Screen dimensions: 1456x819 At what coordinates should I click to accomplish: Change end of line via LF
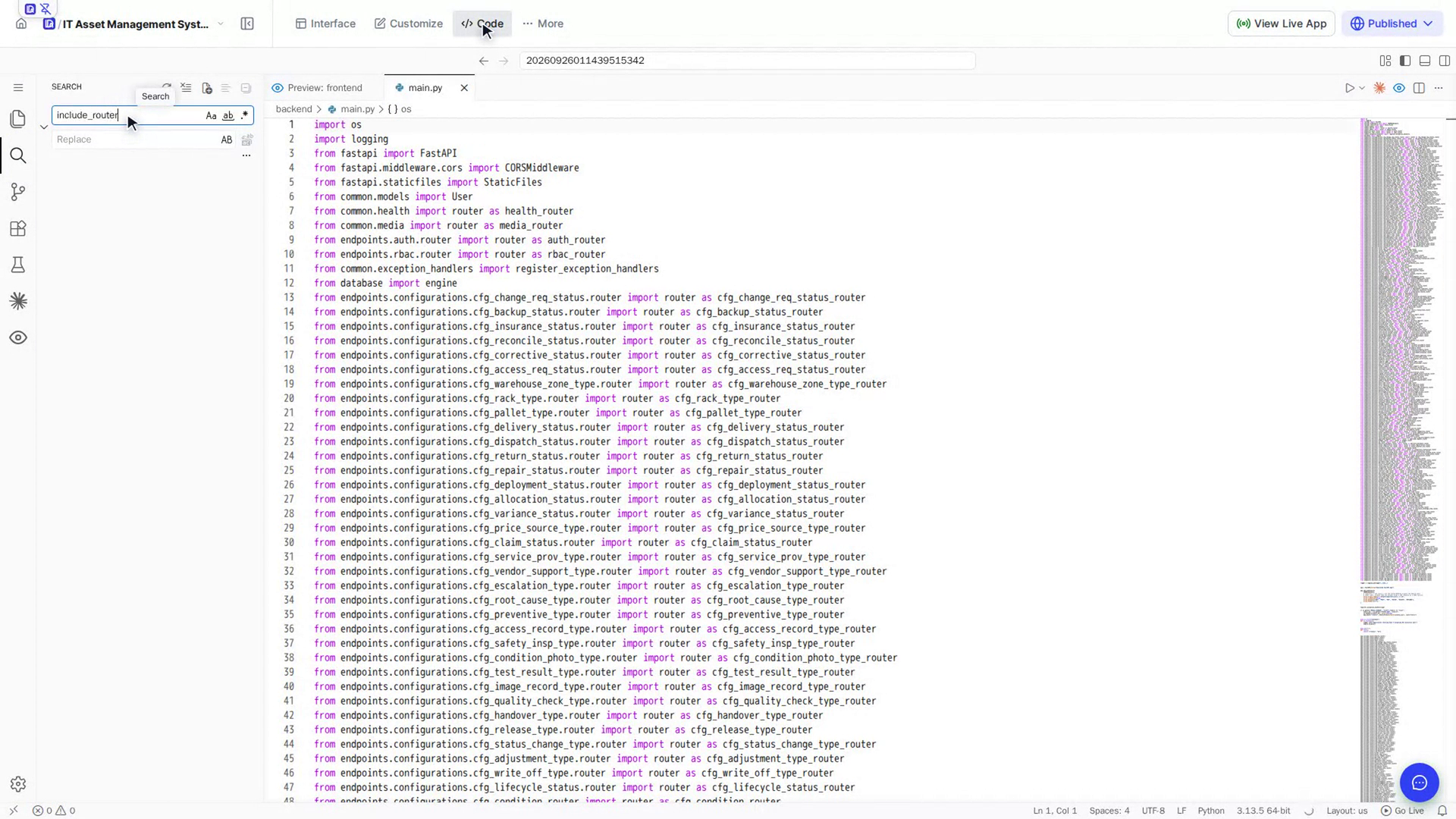(x=1181, y=811)
